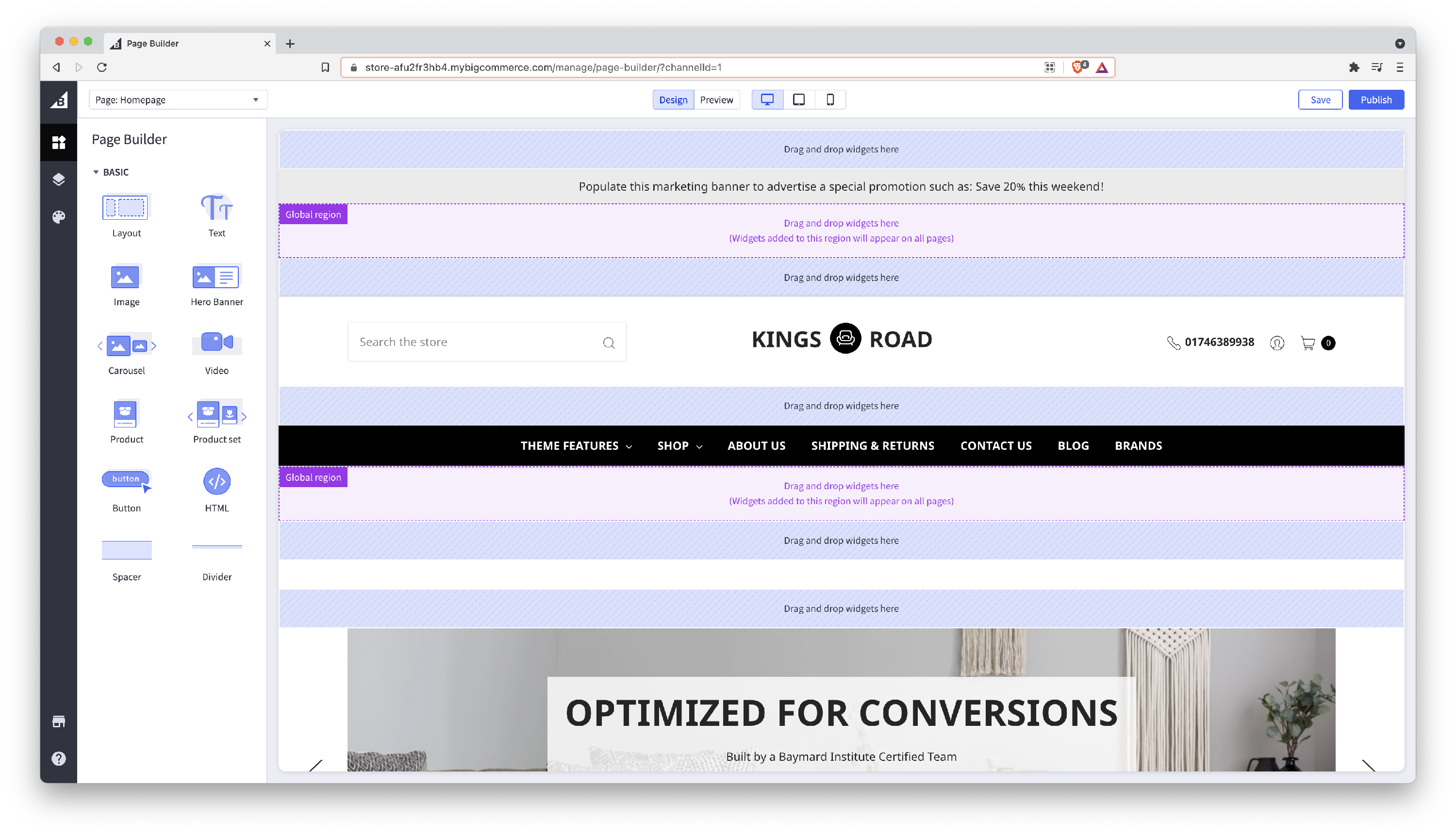1456x836 pixels.
Task: Go to next carousel slide arrow
Action: pyautogui.click(x=1369, y=765)
